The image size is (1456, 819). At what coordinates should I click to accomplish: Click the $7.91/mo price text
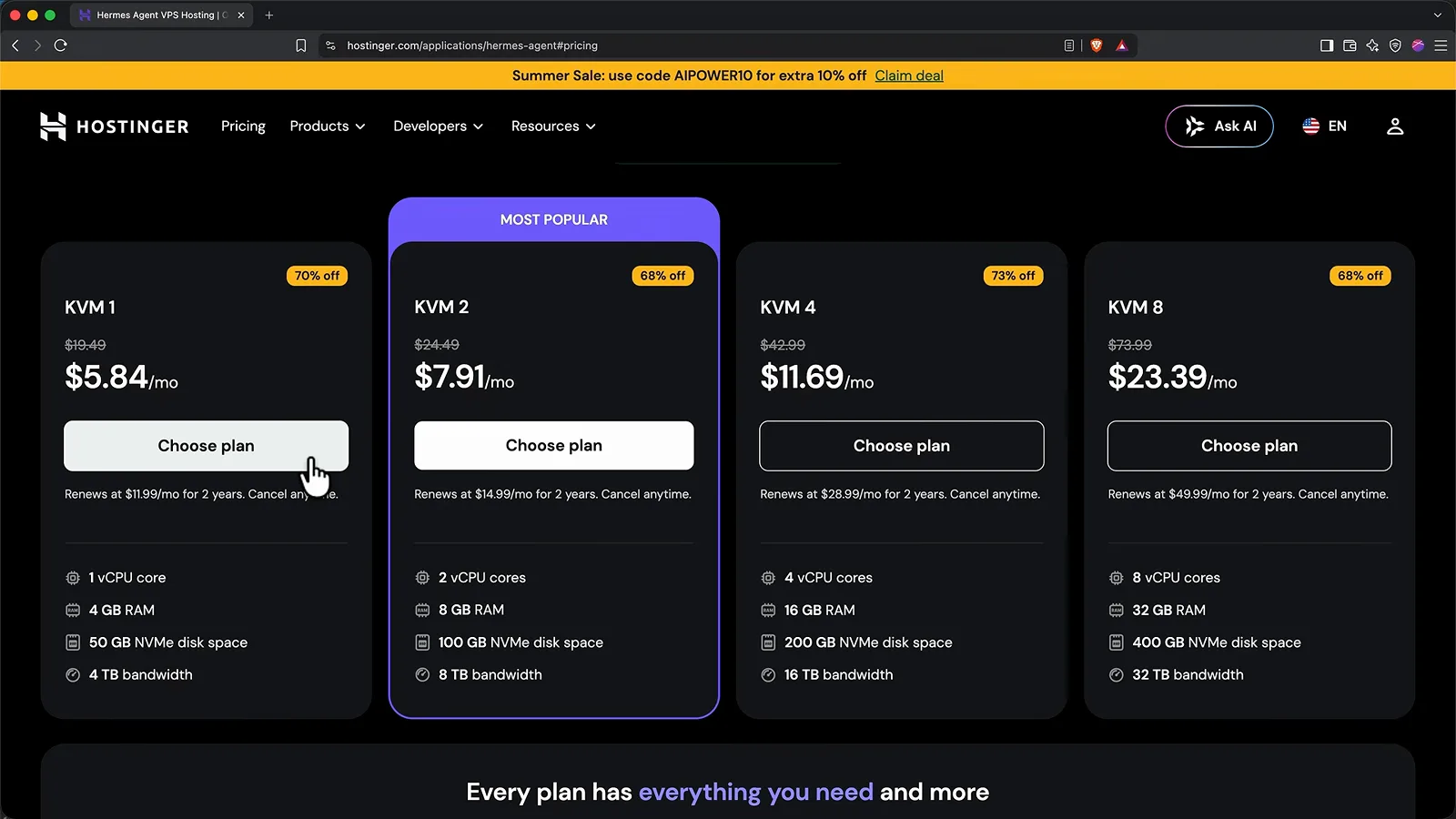(464, 377)
